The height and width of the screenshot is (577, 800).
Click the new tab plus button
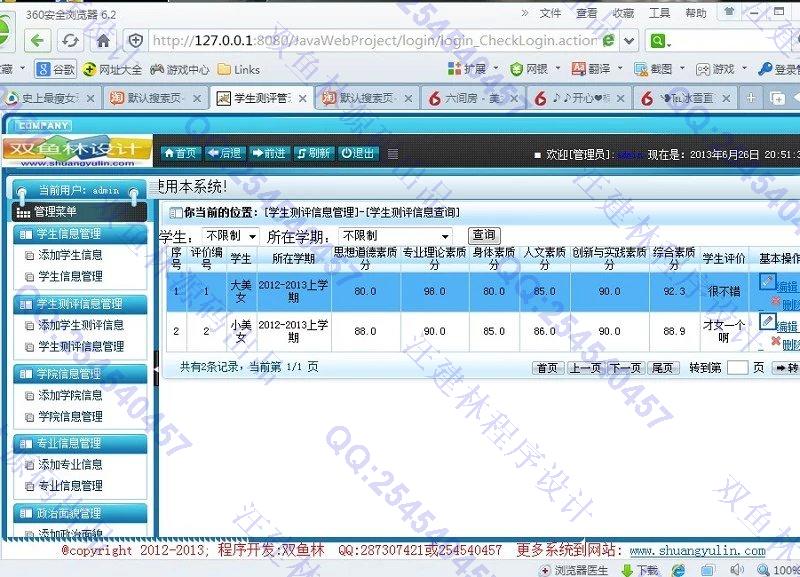click(x=751, y=97)
